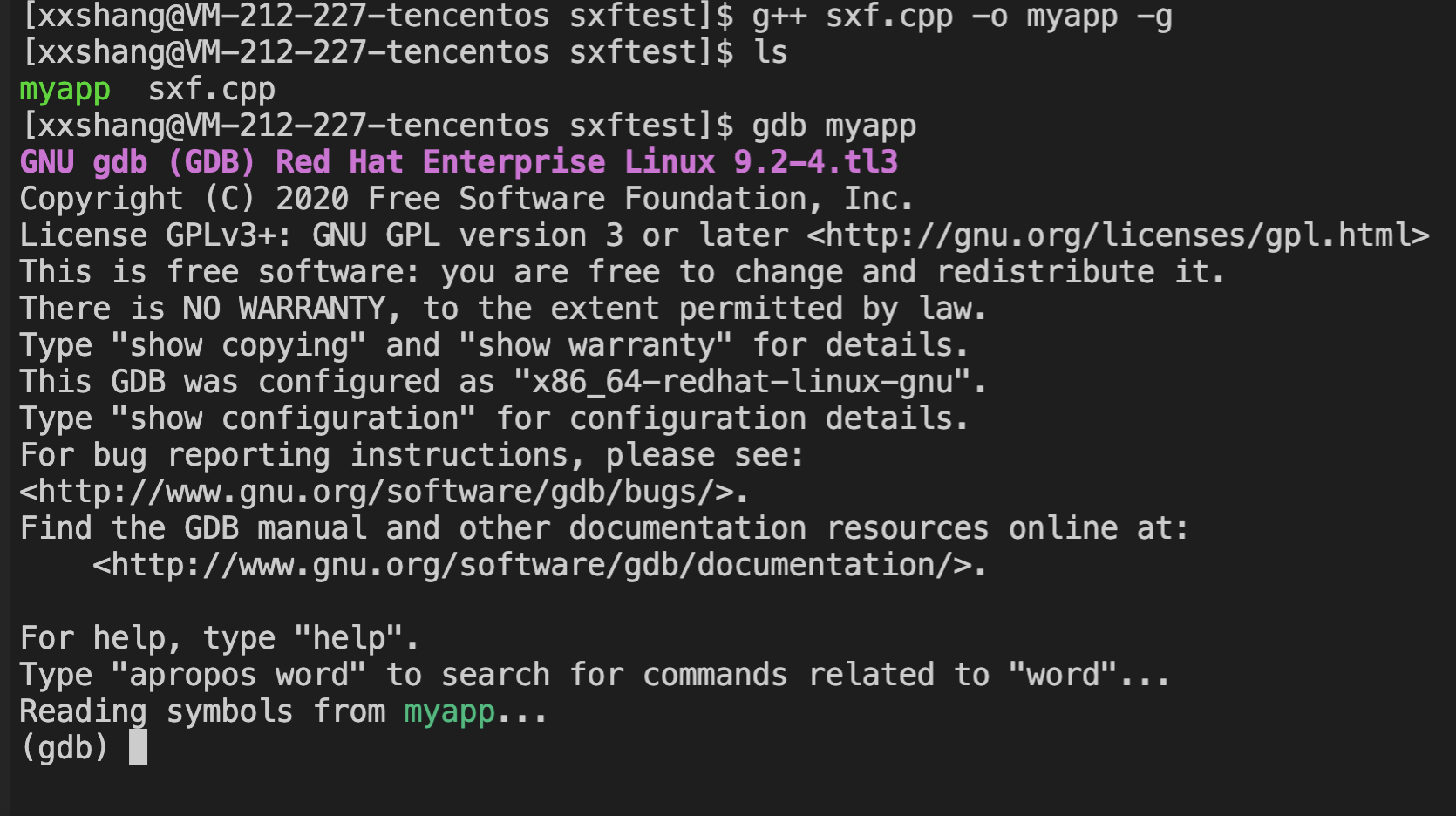The height and width of the screenshot is (816, 1456).
Task: Click the green myapp after Reading symbols
Action: (x=447, y=711)
